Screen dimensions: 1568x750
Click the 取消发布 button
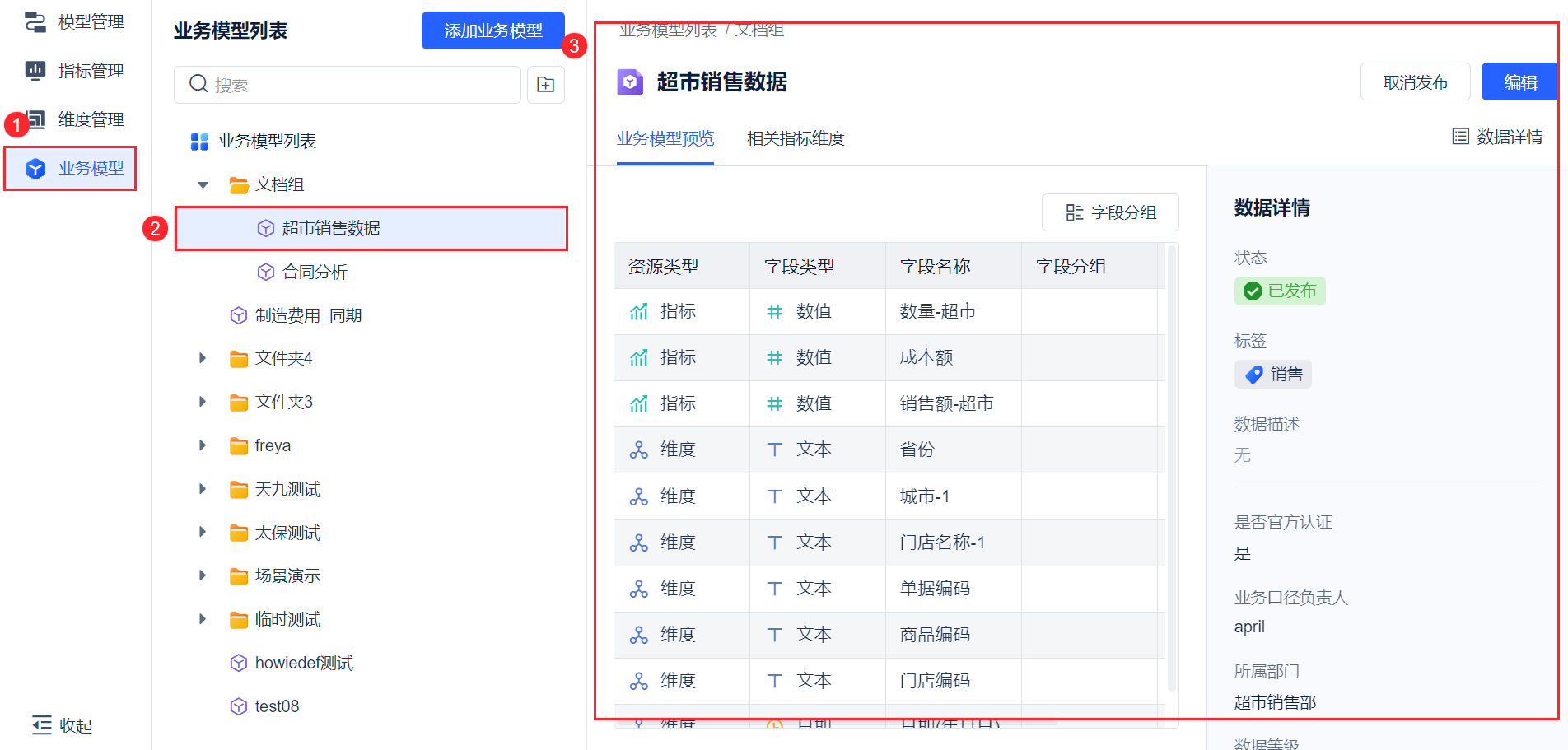point(1416,82)
